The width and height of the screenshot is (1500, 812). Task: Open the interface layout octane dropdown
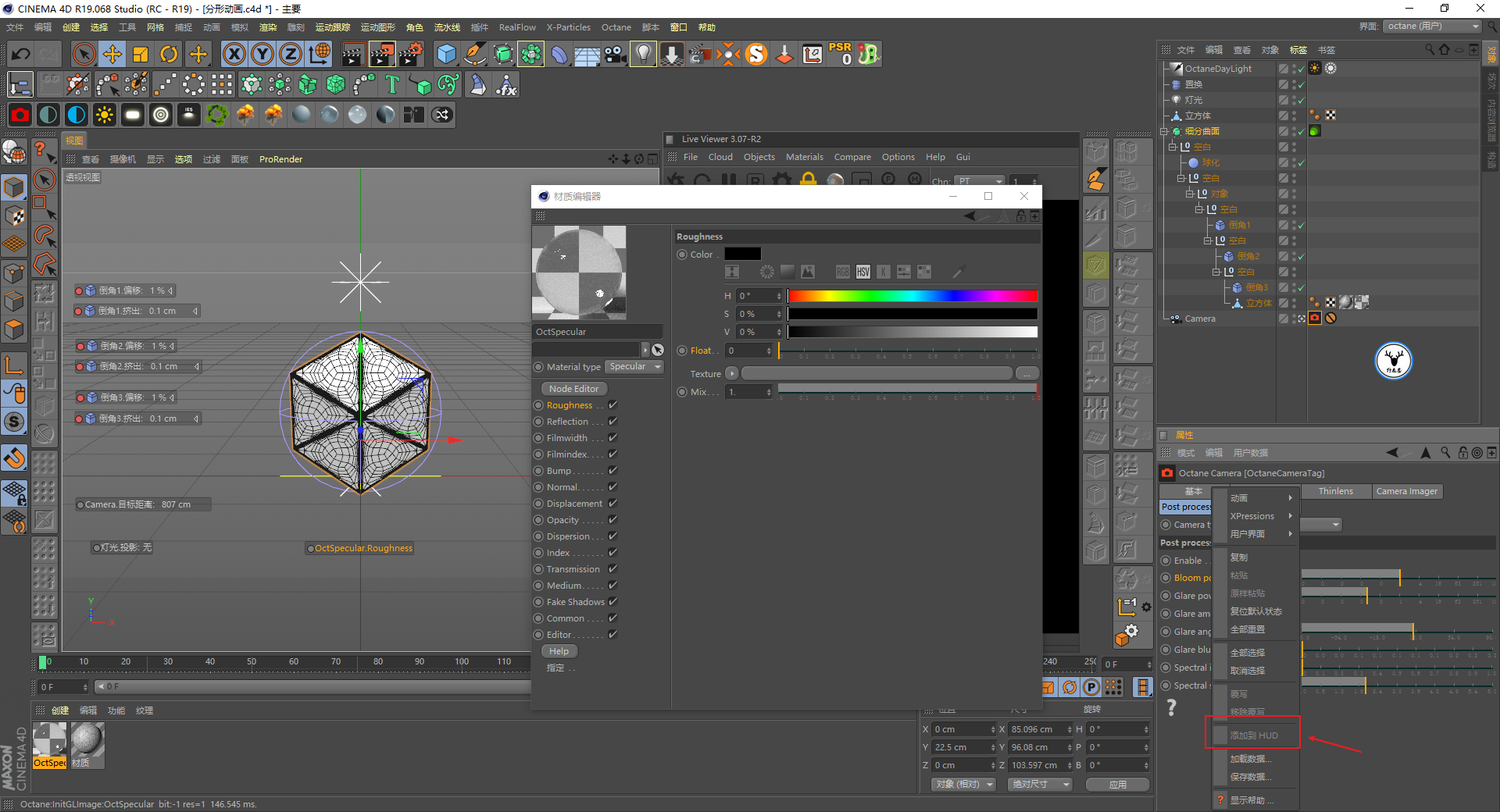[x=1433, y=27]
